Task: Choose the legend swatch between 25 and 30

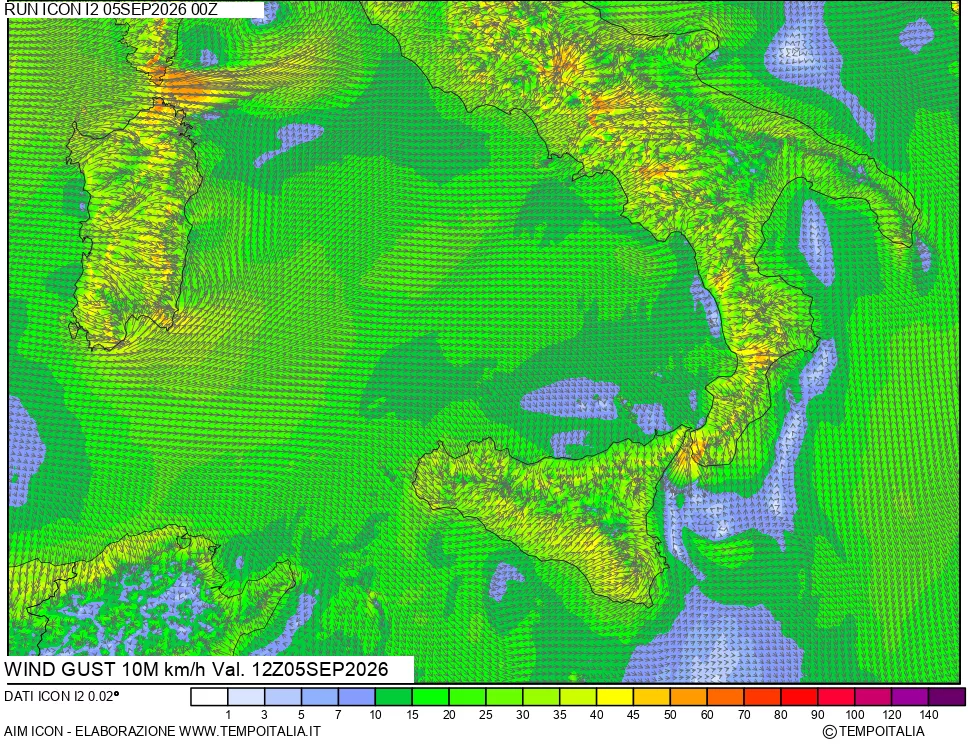Action: pyautogui.click(x=504, y=697)
